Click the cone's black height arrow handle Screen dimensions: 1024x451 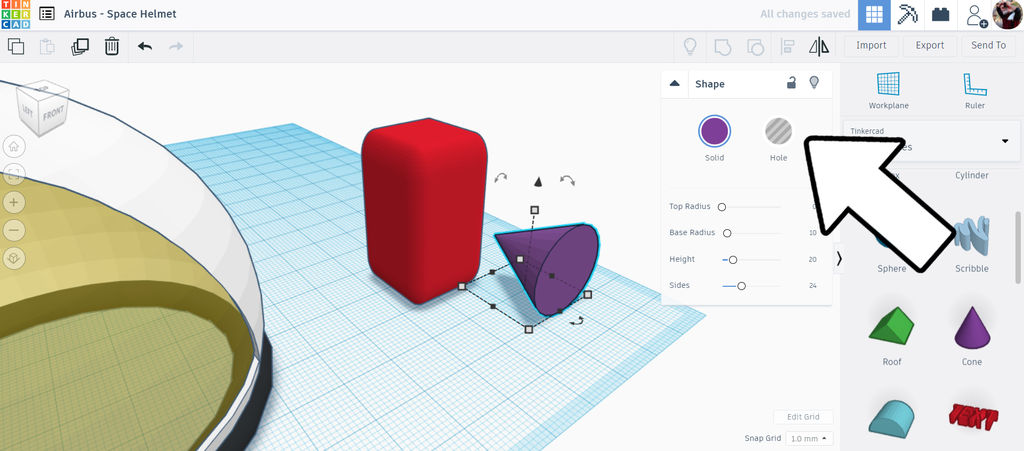pos(538,181)
